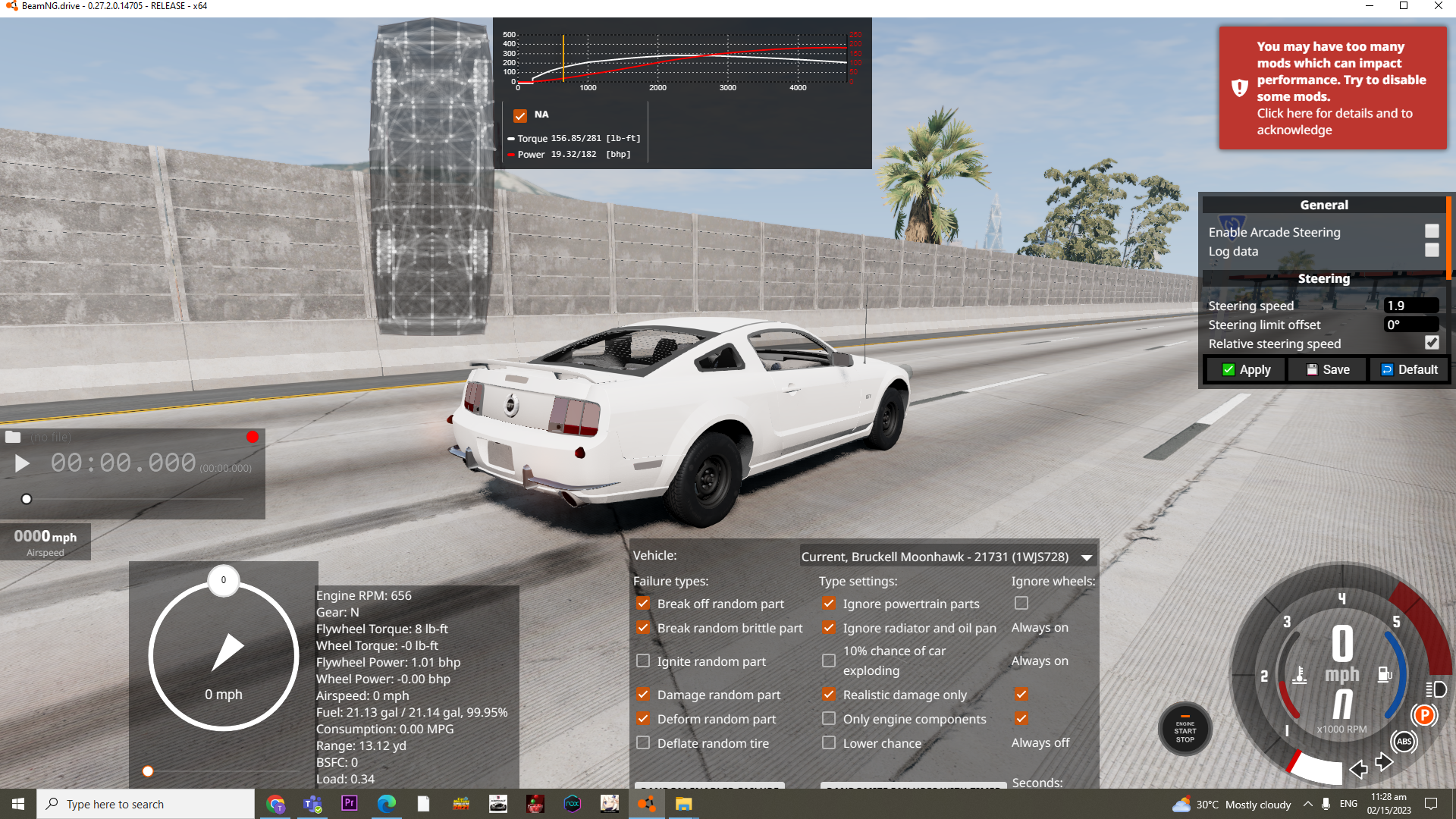Open the Windows Start menu
Viewport: 1456px width, 819px height.
18,804
